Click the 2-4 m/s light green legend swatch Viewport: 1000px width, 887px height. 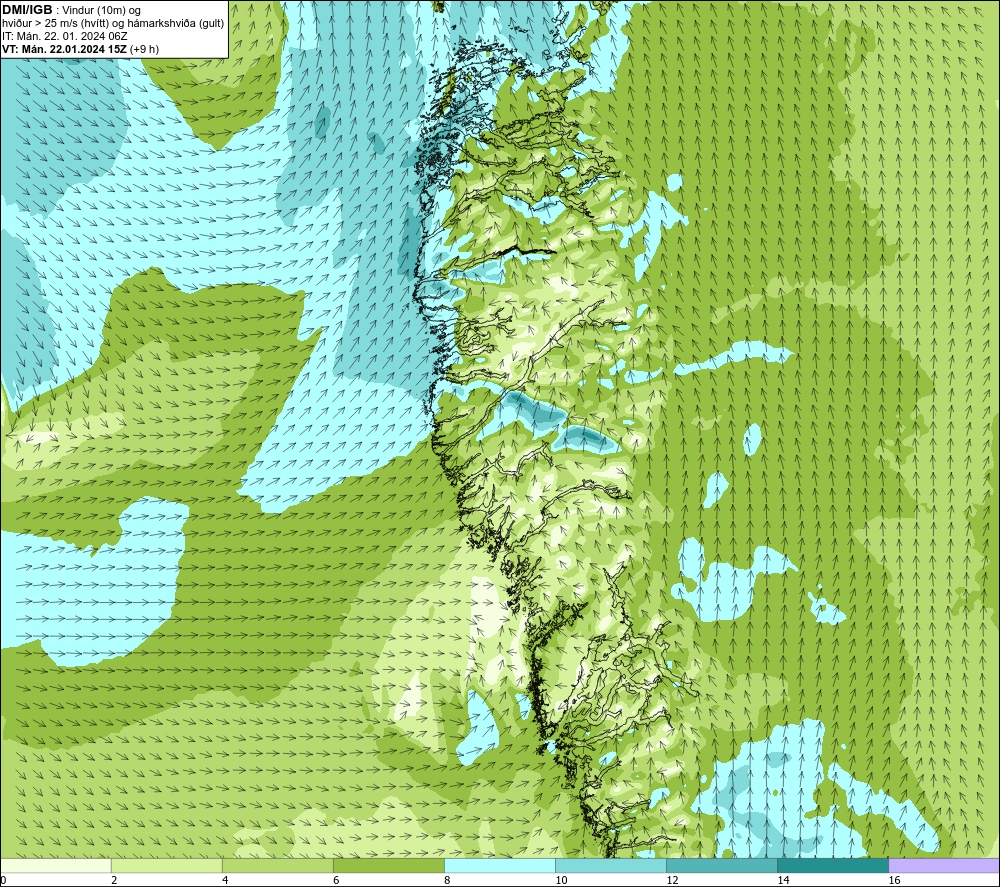pyautogui.click(x=167, y=865)
